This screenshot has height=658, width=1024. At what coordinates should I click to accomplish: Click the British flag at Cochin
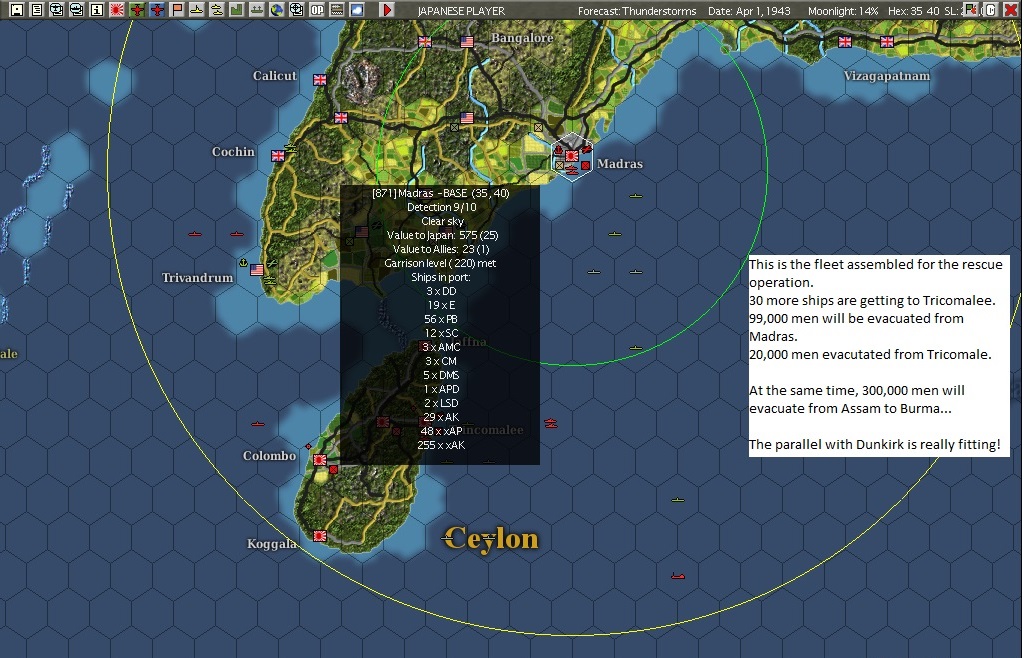278,156
